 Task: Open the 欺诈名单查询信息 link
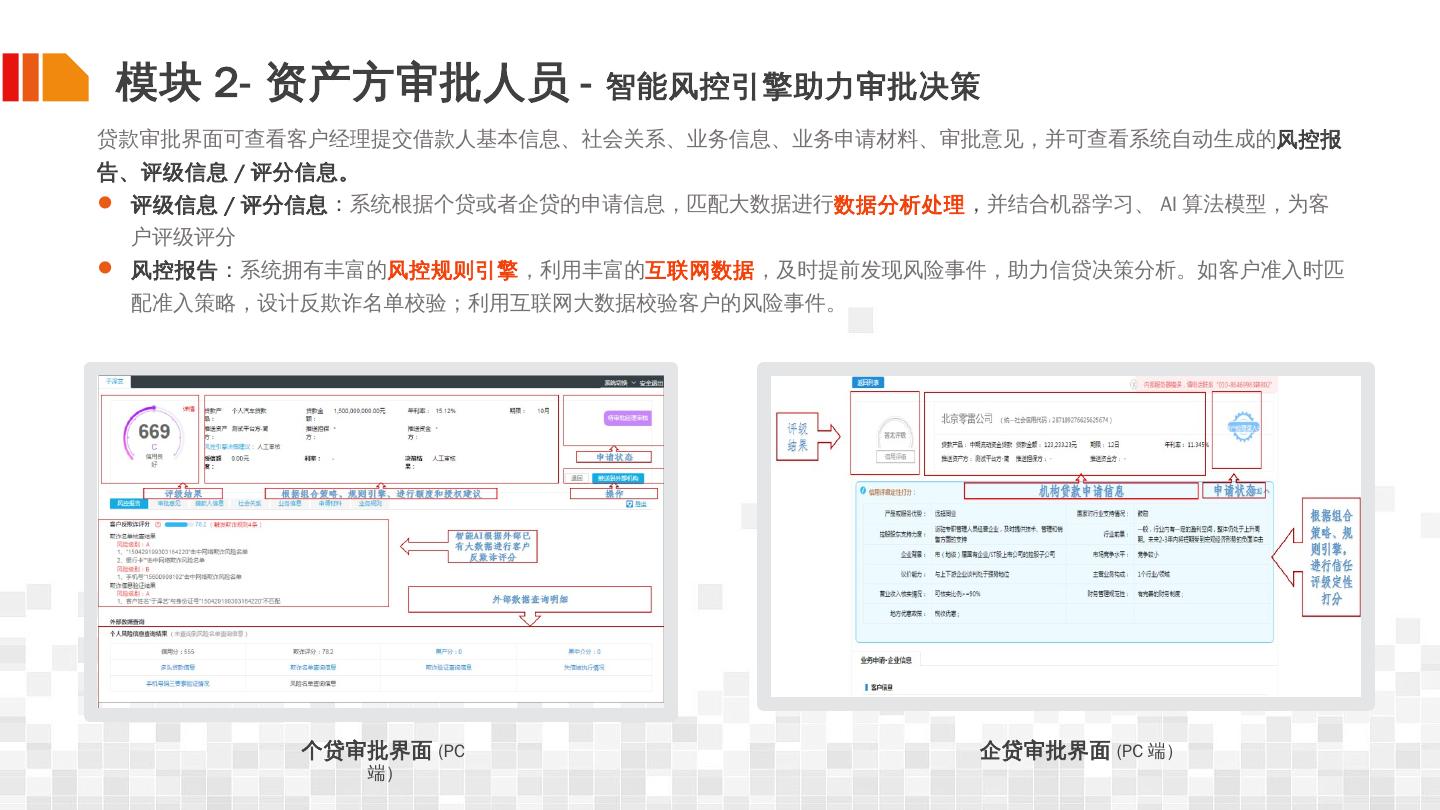pyautogui.click(x=313, y=667)
